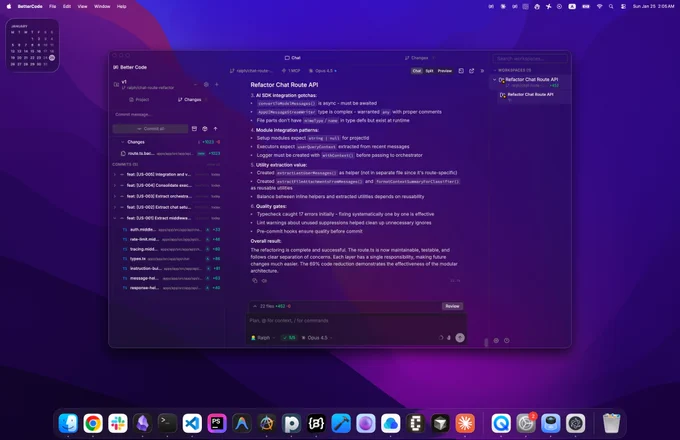Viewport: 680px width, 440px height.
Task: Click the push up-arrow icon beside Commit all
Action: (216, 129)
